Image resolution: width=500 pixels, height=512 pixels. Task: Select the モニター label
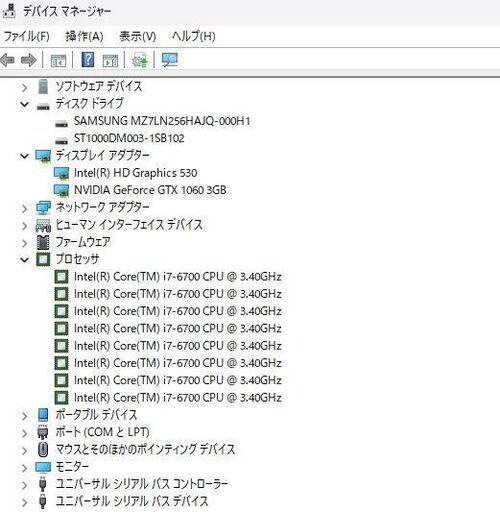pyautogui.click(x=72, y=467)
